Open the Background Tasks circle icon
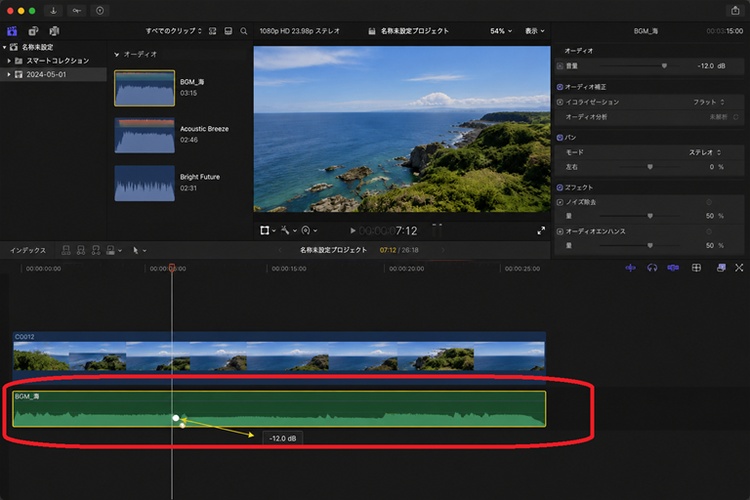750x500 pixels. [100, 11]
